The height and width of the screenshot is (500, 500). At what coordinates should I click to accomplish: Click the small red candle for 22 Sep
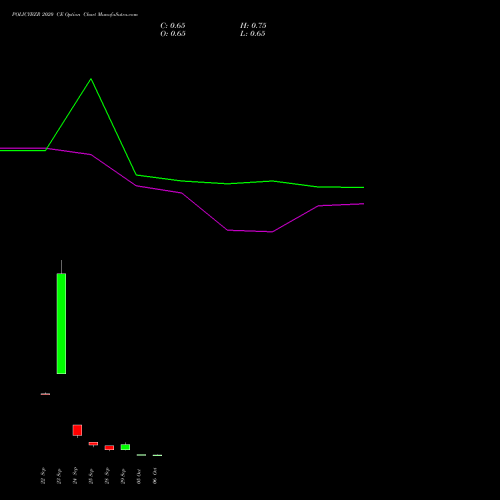coord(45,394)
